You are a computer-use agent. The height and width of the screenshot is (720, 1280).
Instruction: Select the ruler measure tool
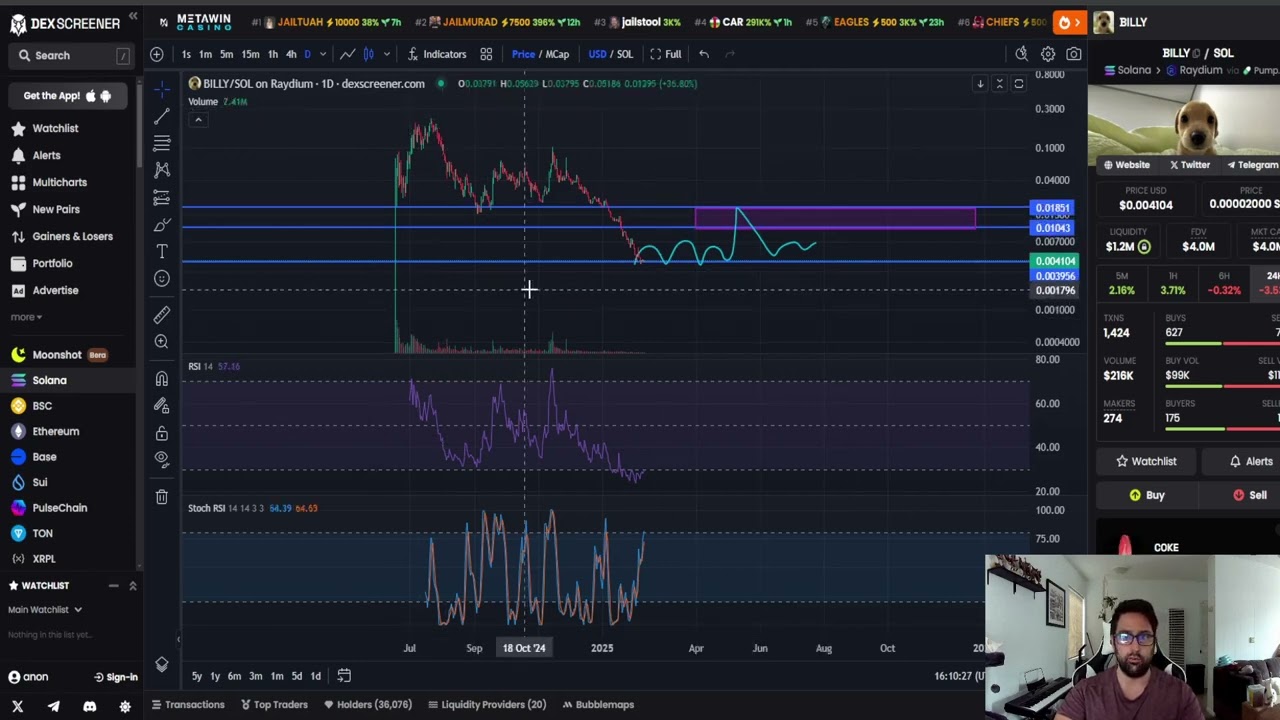click(162, 315)
